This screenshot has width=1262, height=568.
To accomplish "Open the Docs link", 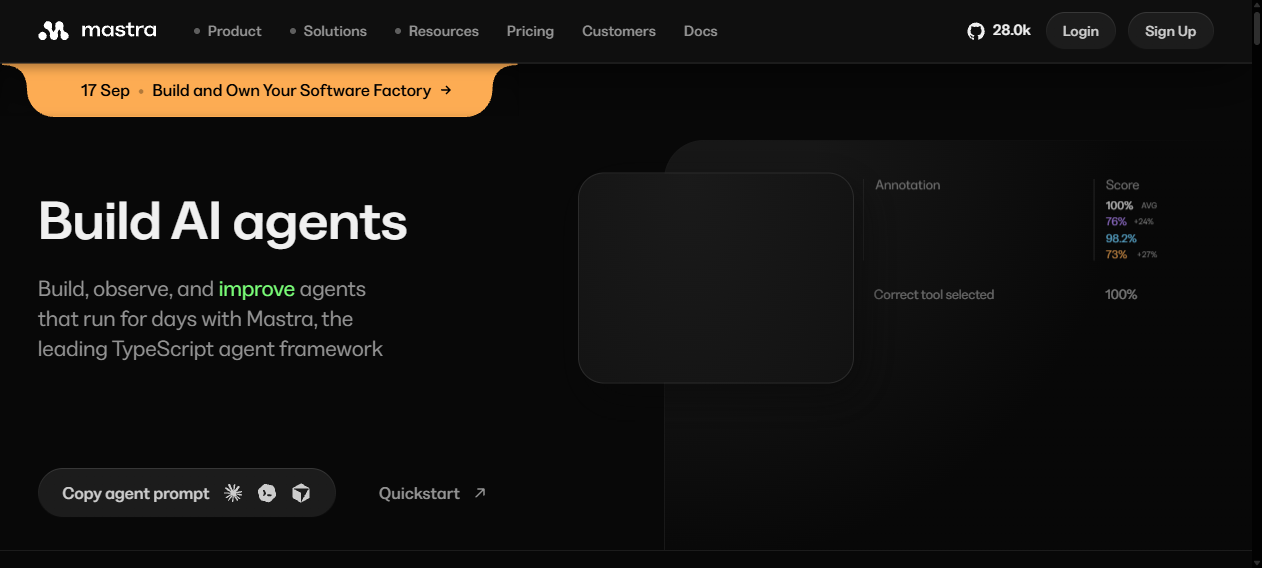I will point(701,31).
